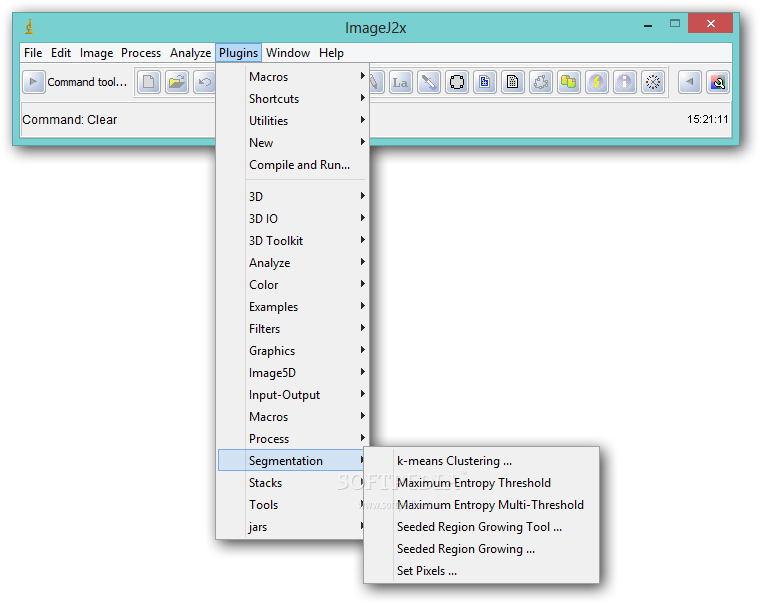Expand the 3D submenu
The width and height of the screenshot is (760, 604).
293,197
